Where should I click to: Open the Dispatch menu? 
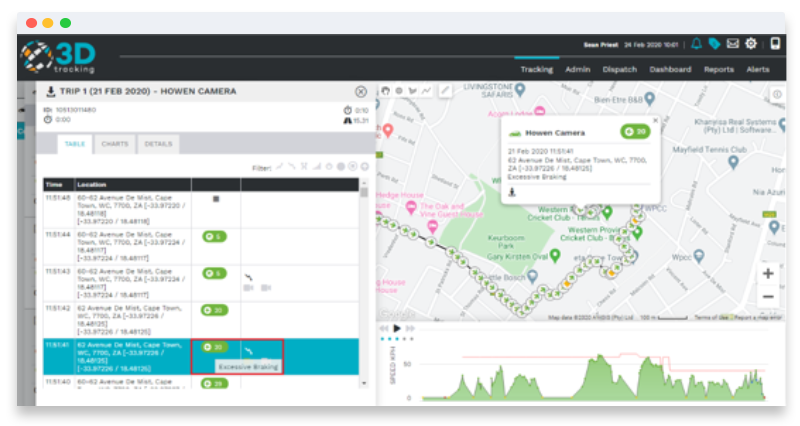(x=620, y=70)
